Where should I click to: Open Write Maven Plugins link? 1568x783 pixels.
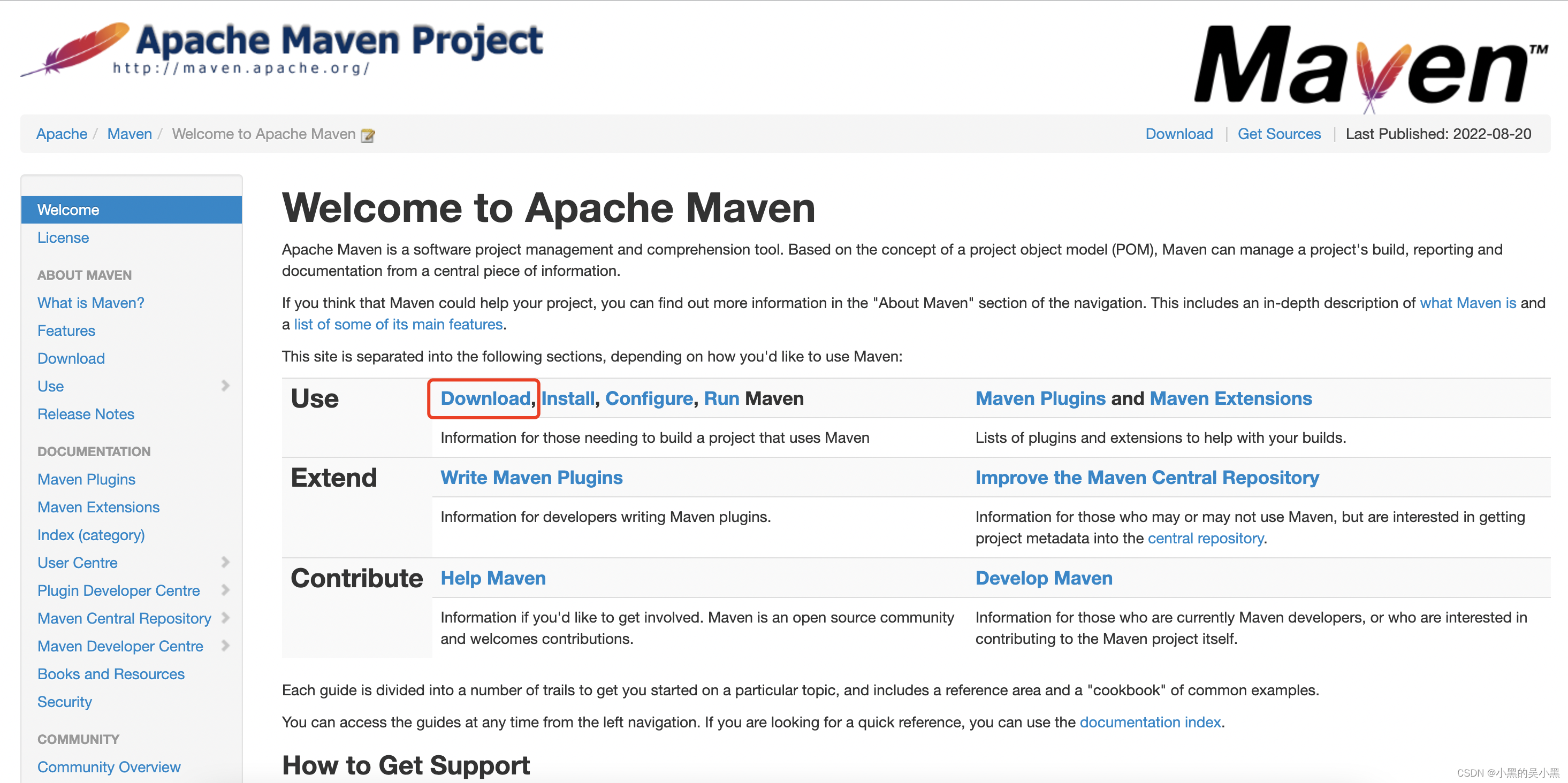coord(531,478)
